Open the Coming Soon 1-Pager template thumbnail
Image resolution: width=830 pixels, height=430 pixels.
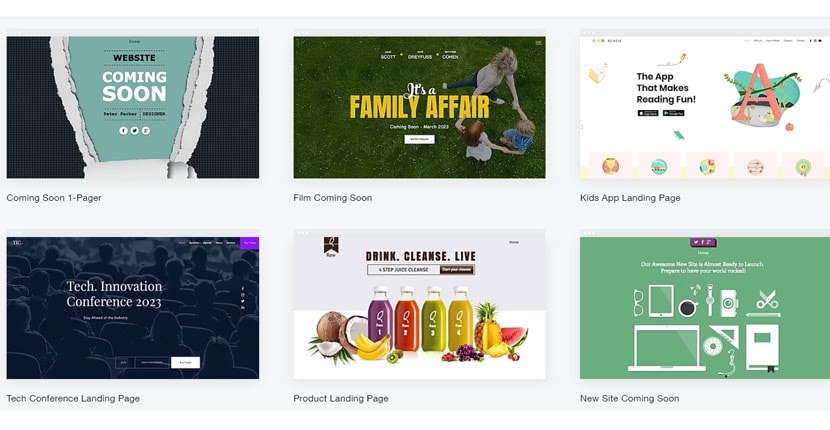(133, 107)
